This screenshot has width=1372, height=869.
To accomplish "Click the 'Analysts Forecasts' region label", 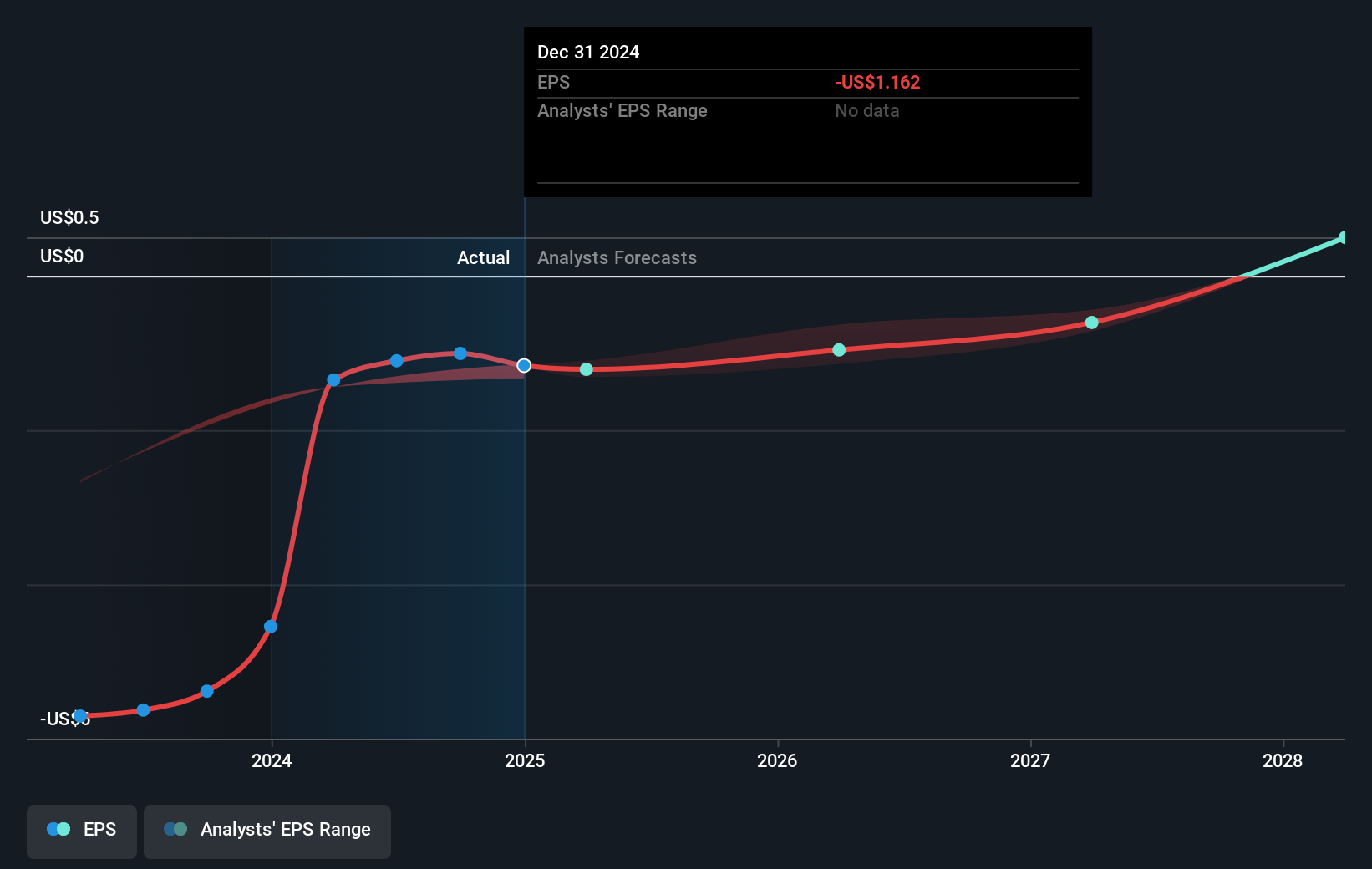I will pyautogui.click(x=617, y=258).
